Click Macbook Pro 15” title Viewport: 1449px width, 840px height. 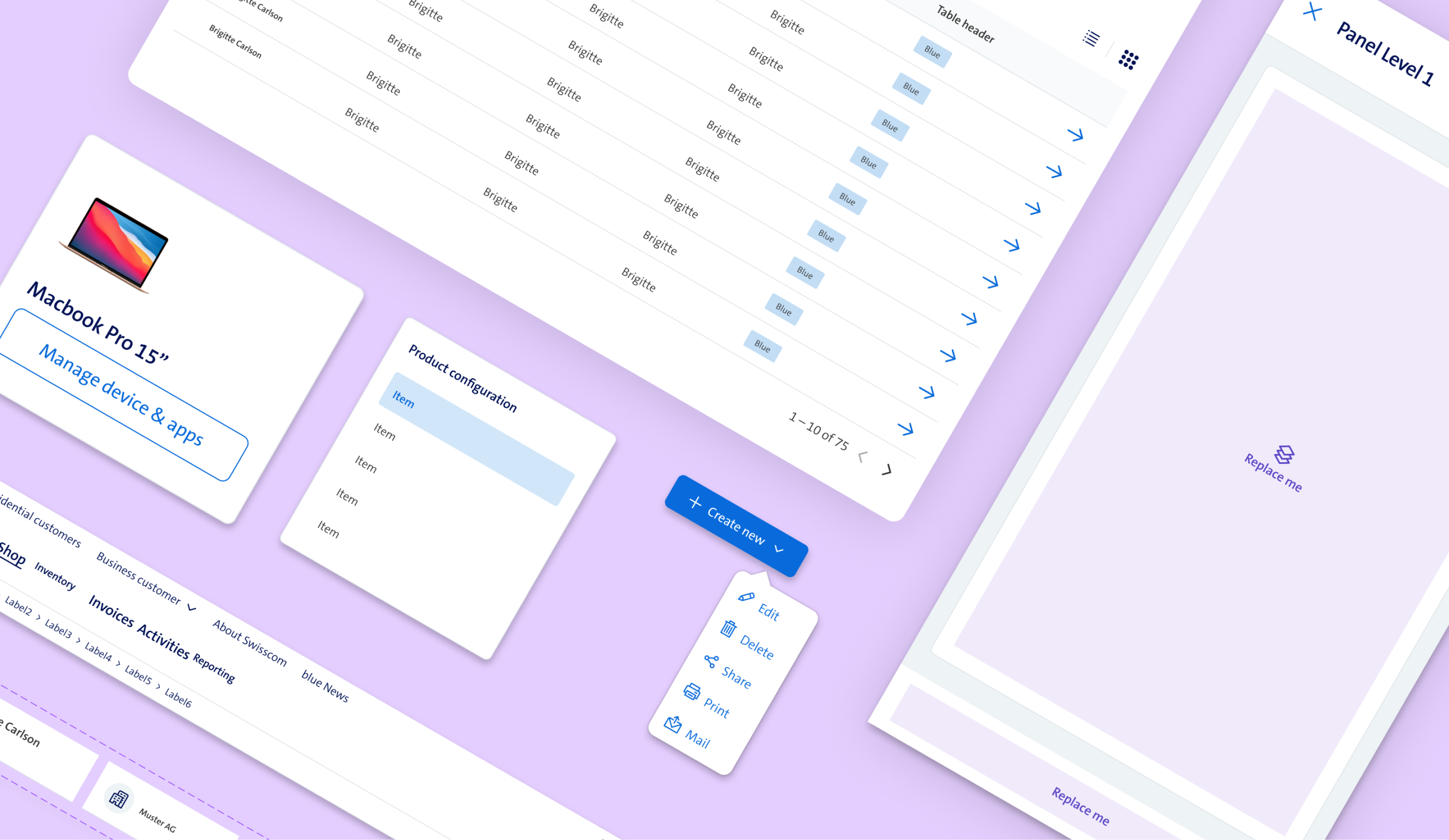tap(98, 323)
